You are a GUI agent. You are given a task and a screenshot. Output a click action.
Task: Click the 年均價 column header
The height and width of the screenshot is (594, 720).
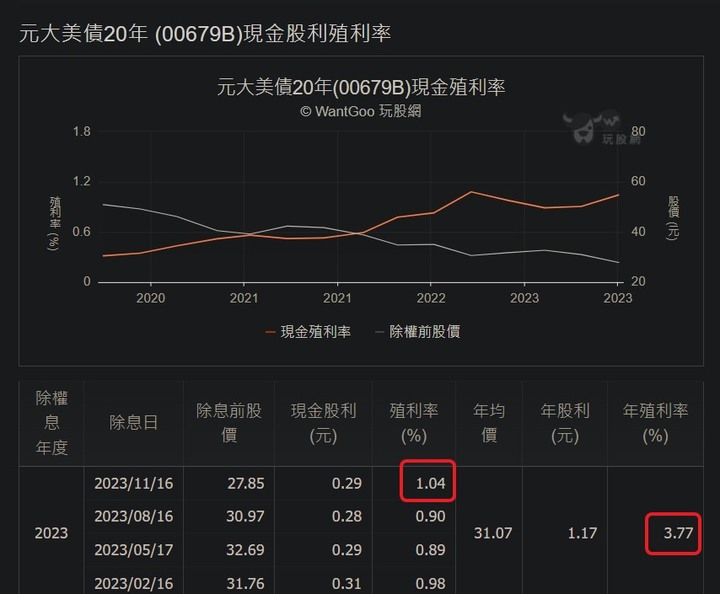[x=489, y=423]
